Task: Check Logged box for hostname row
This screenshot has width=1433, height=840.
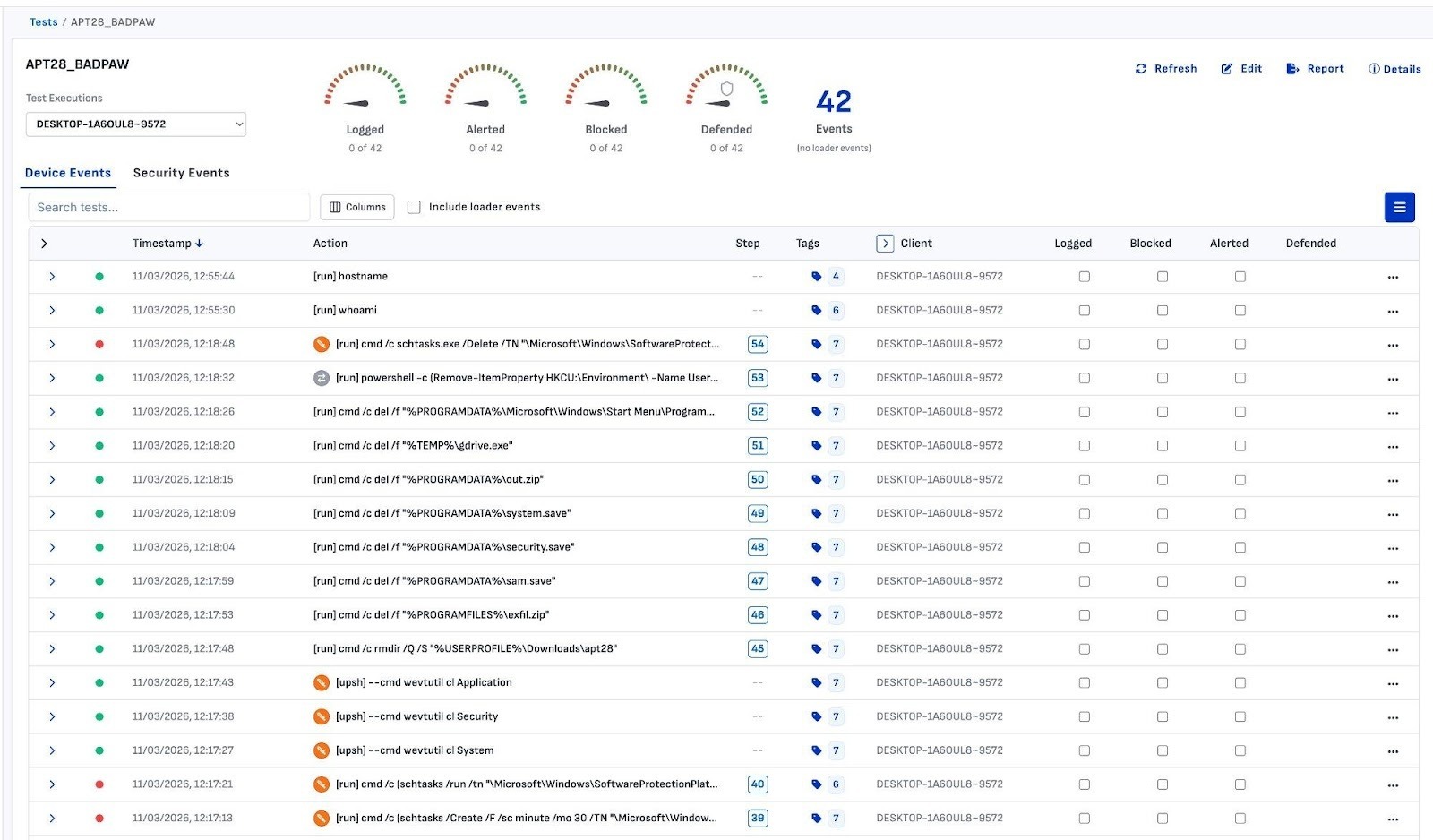Action: 1084,277
